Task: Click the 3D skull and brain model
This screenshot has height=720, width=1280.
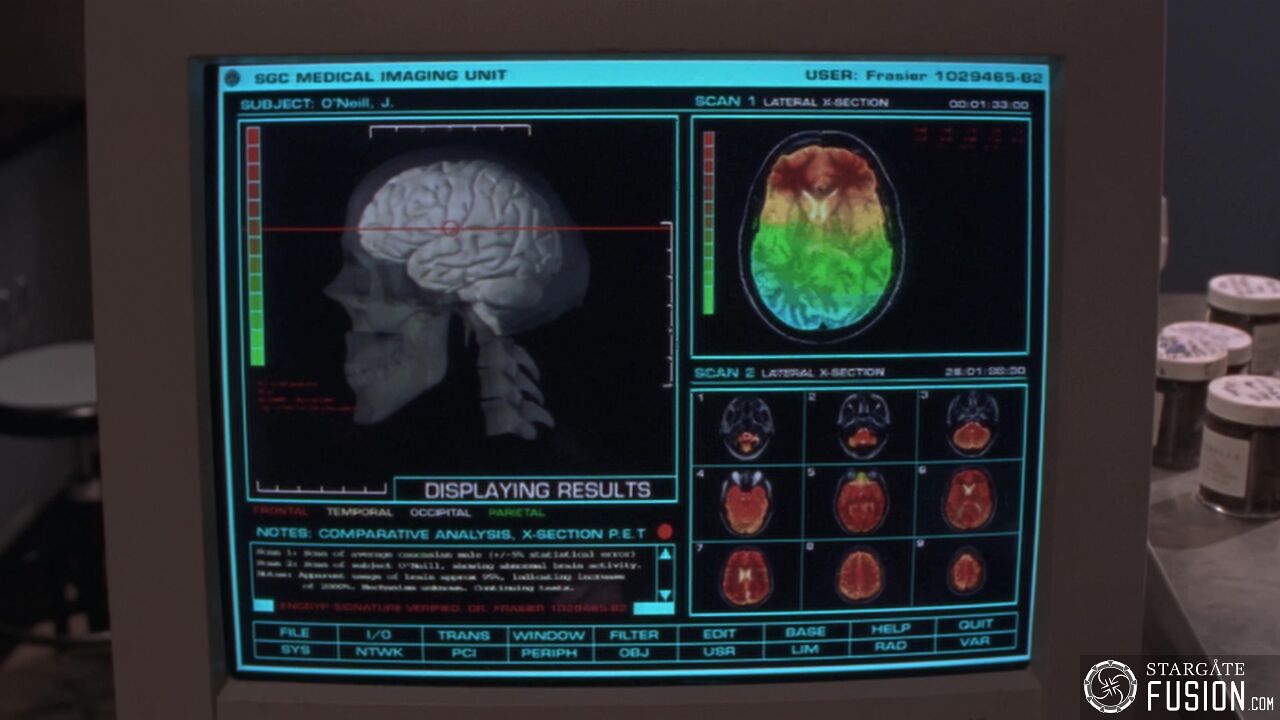Action: (x=456, y=294)
